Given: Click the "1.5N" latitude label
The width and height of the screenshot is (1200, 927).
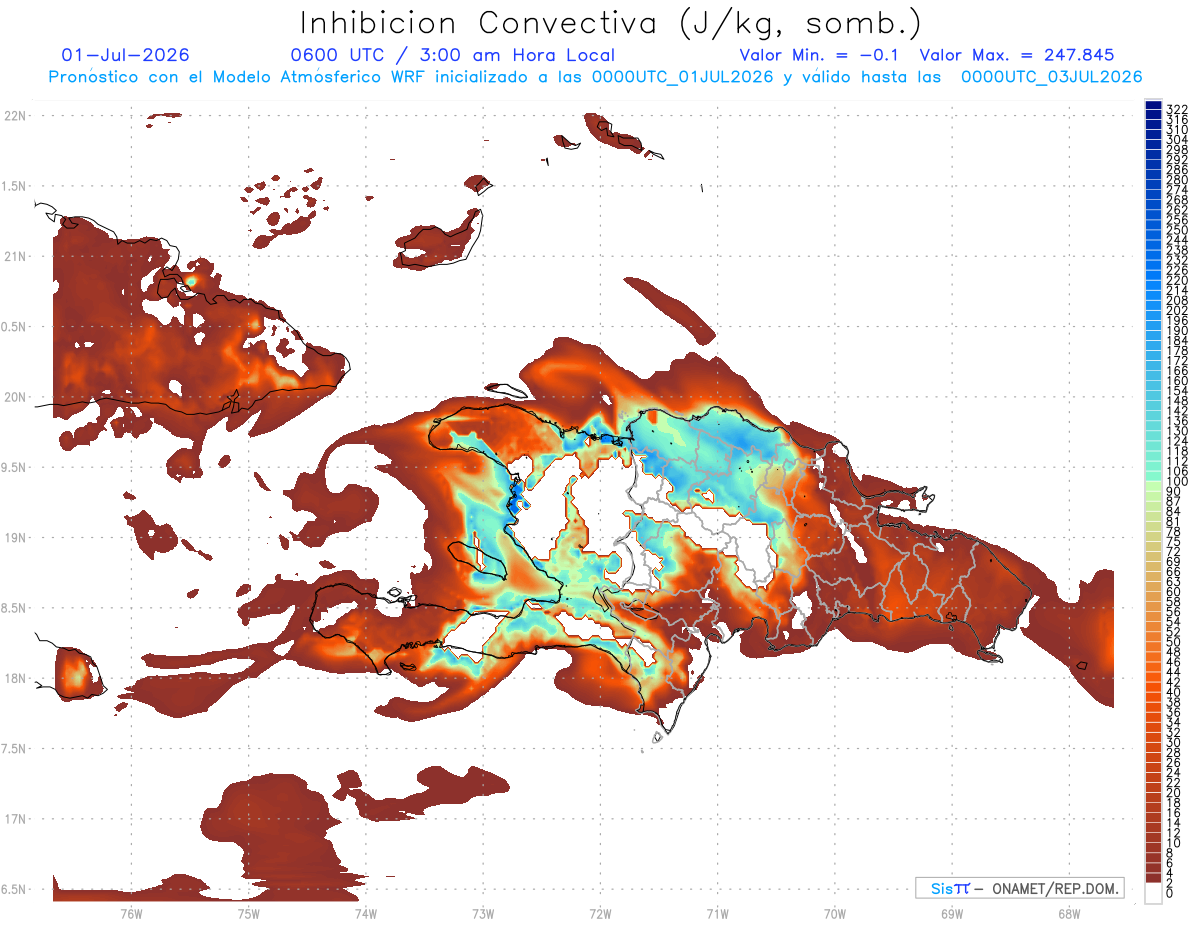Looking at the screenshot, I should [15, 186].
